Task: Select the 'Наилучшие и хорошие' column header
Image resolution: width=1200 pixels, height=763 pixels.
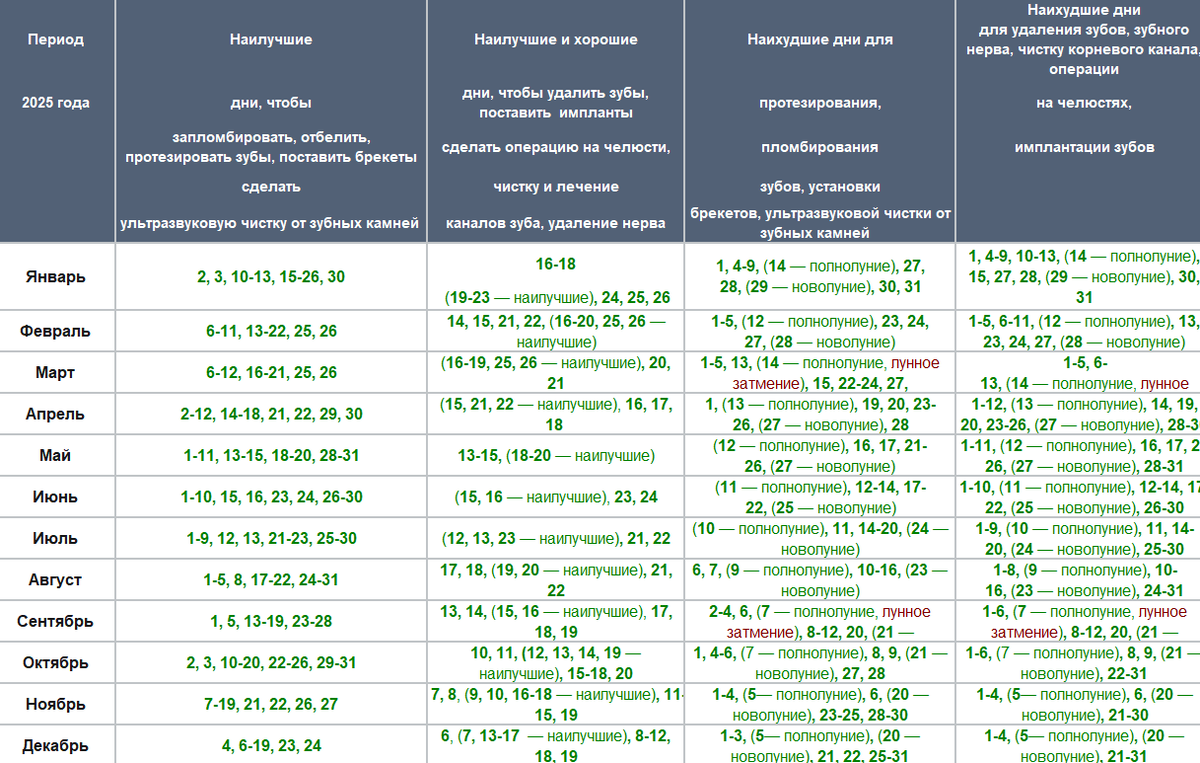Action: pyautogui.click(x=555, y=120)
